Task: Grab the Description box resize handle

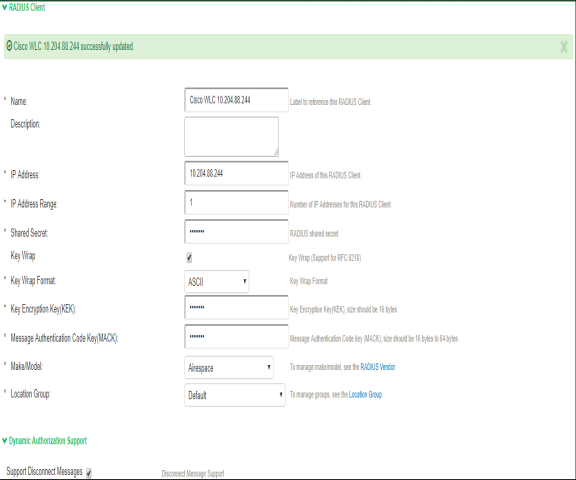Action: pyautogui.click(x=276, y=152)
